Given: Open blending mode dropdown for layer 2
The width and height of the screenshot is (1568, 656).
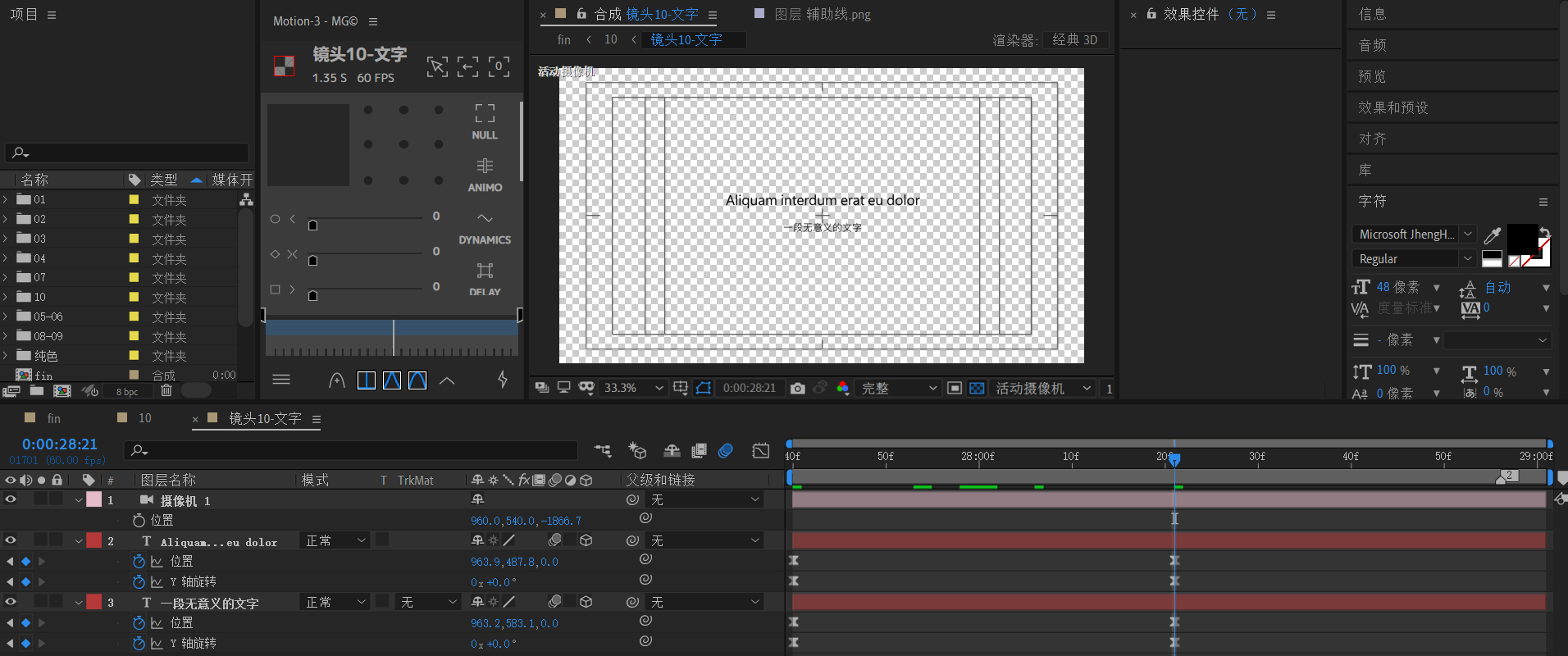Looking at the screenshot, I should (x=335, y=540).
